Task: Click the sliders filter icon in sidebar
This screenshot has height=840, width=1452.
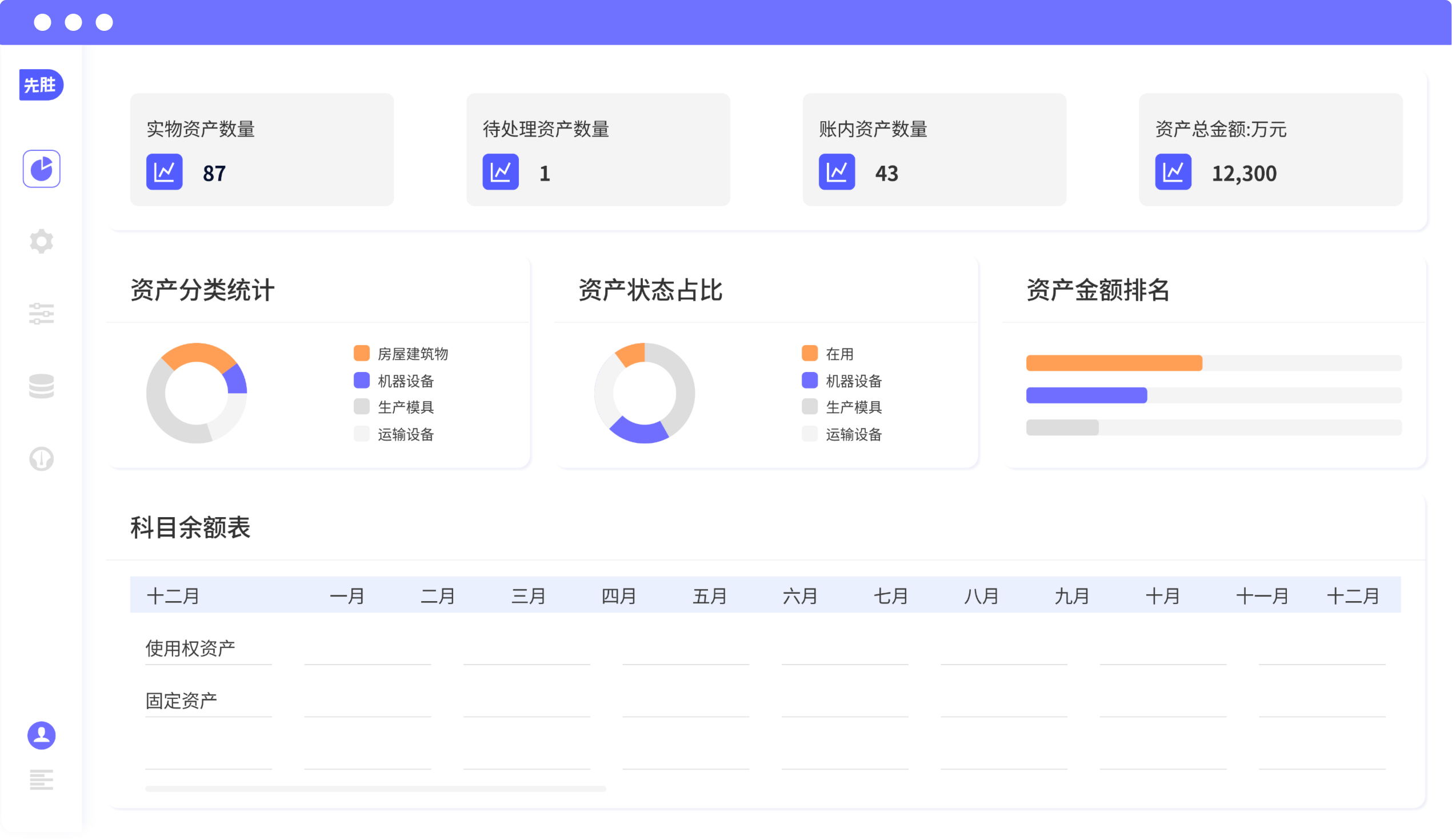Action: click(42, 313)
